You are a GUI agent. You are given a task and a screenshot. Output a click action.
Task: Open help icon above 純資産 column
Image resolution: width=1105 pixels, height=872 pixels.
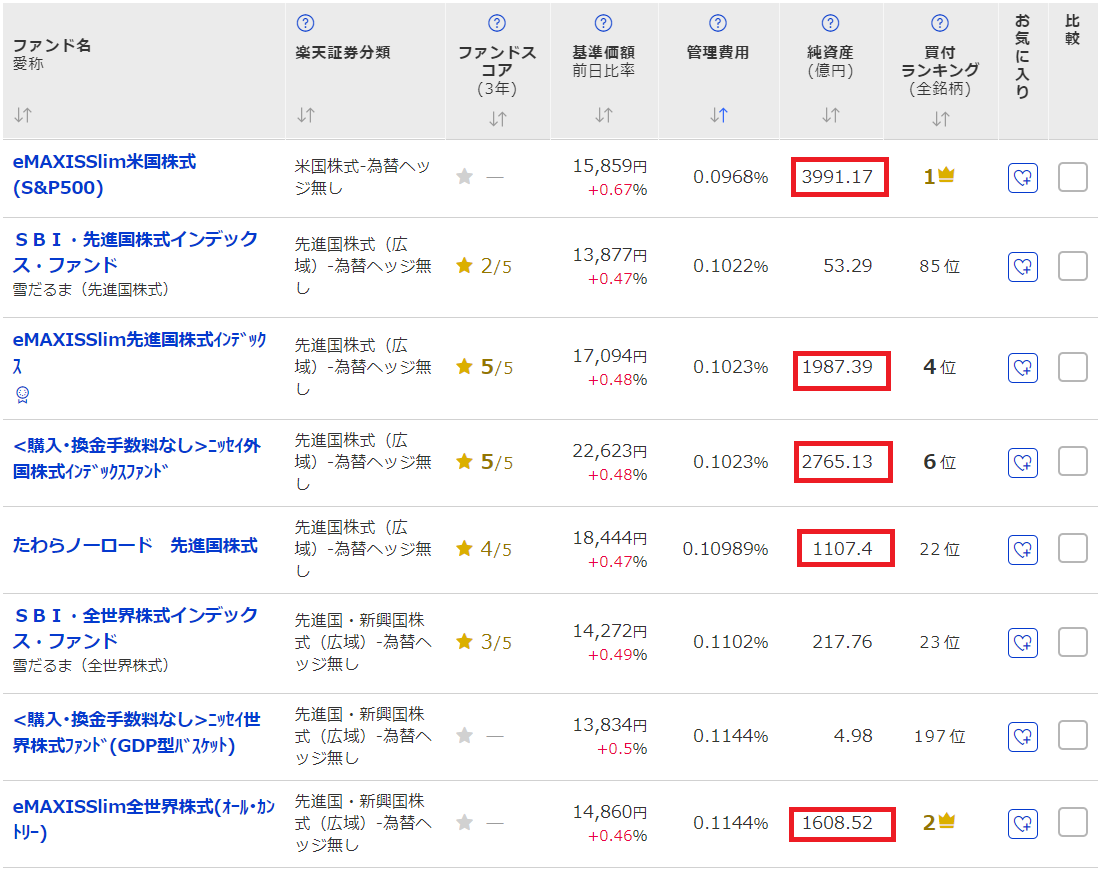[x=830, y=23]
